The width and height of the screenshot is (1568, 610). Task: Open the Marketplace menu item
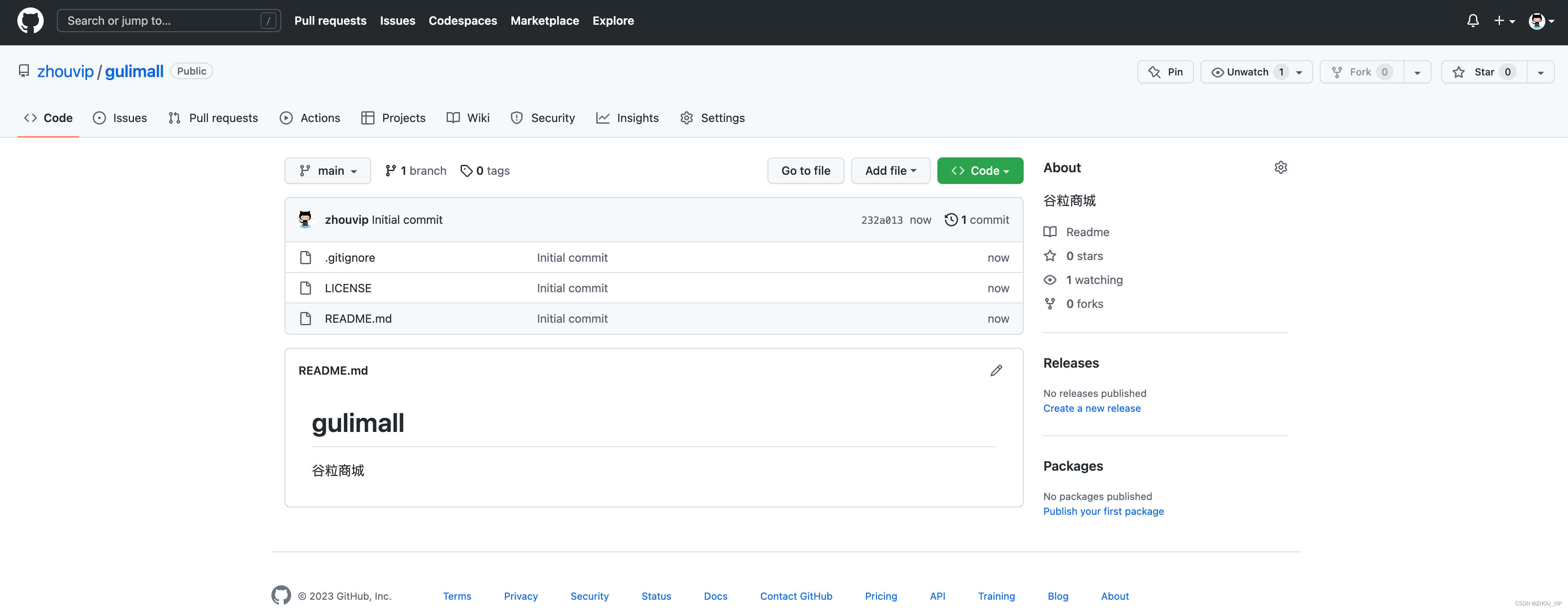click(545, 20)
